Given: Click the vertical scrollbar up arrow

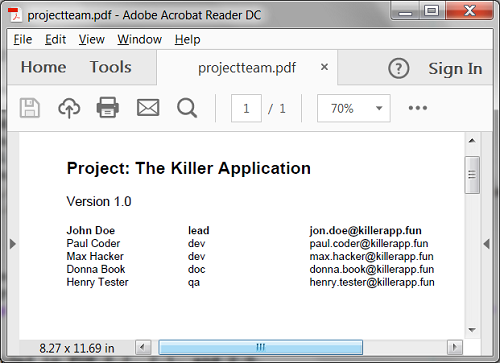Looking at the screenshot, I should coord(472,141).
